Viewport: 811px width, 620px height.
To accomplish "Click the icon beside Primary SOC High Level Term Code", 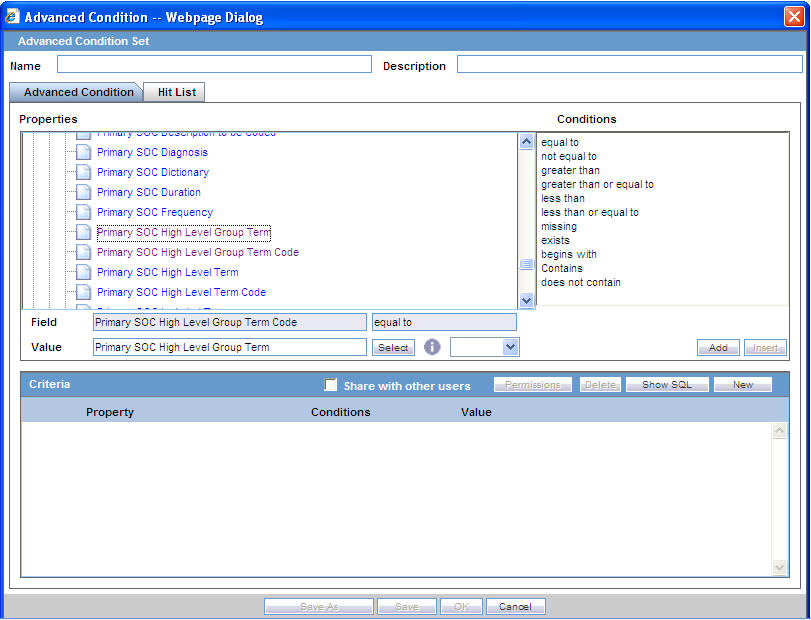I will tap(82, 292).
